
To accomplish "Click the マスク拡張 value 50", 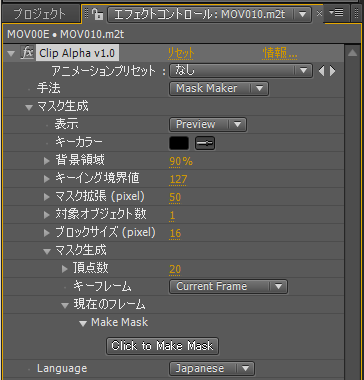I will point(175,198).
